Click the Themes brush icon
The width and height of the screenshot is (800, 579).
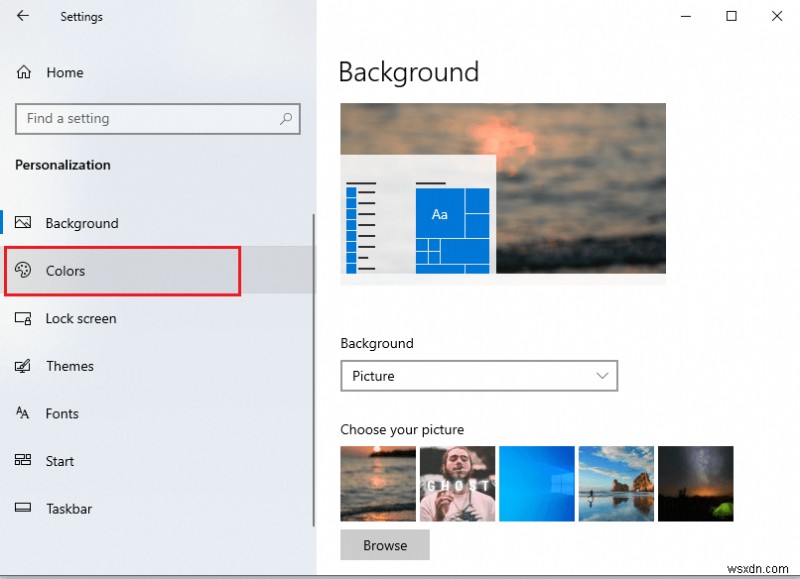click(x=23, y=366)
